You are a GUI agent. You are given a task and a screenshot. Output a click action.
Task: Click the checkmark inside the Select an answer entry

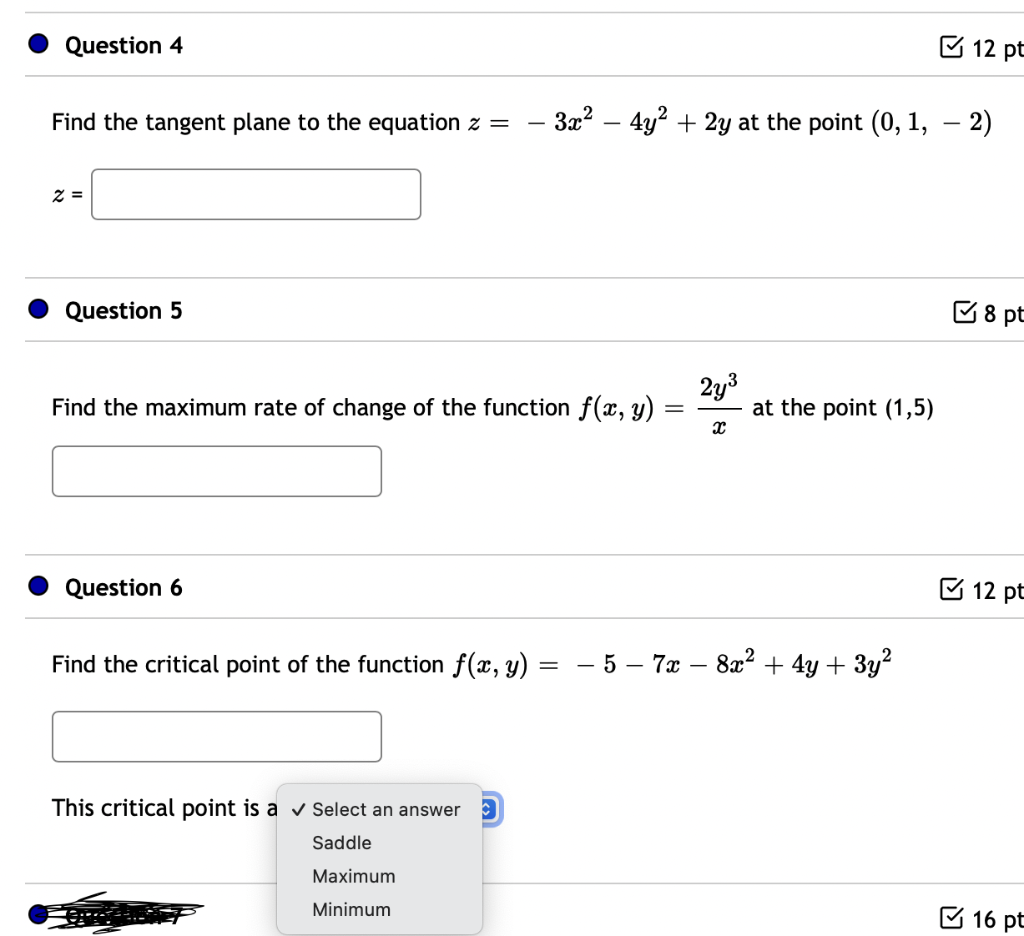297,809
